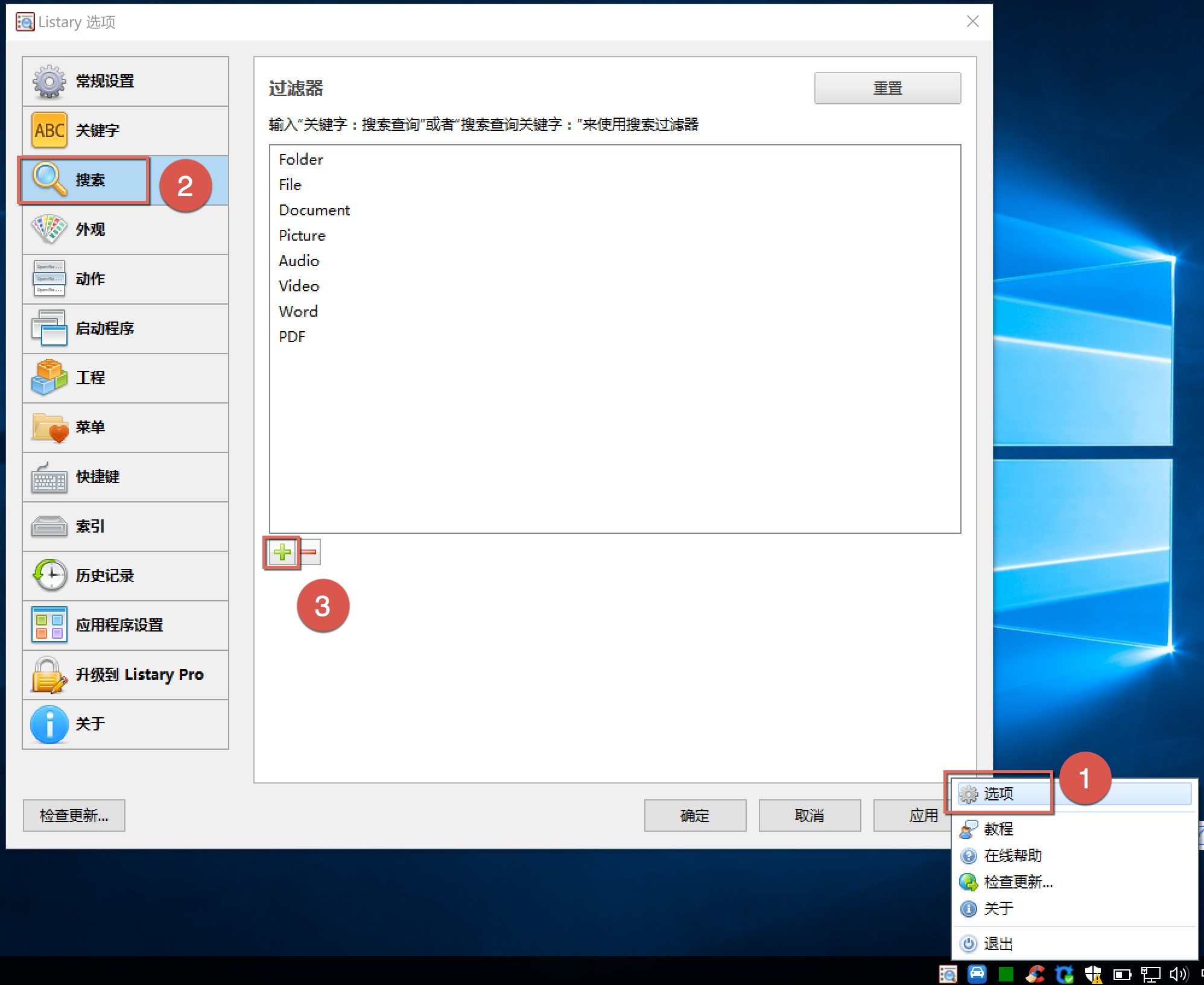Click the Windows Defender shield tray icon
This screenshot has width=1204, height=985.
click(1093, 974)
